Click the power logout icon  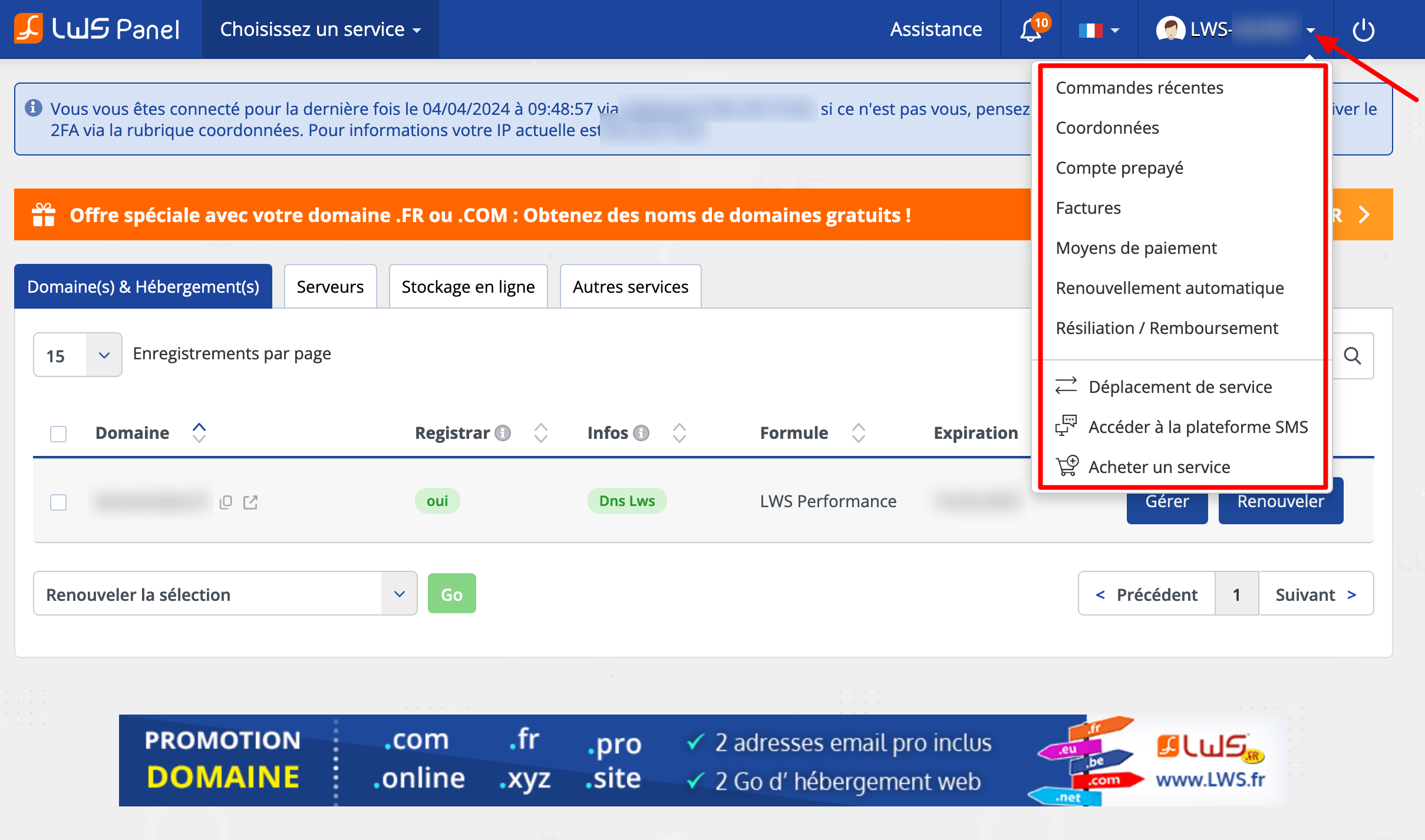point(1363,30)
